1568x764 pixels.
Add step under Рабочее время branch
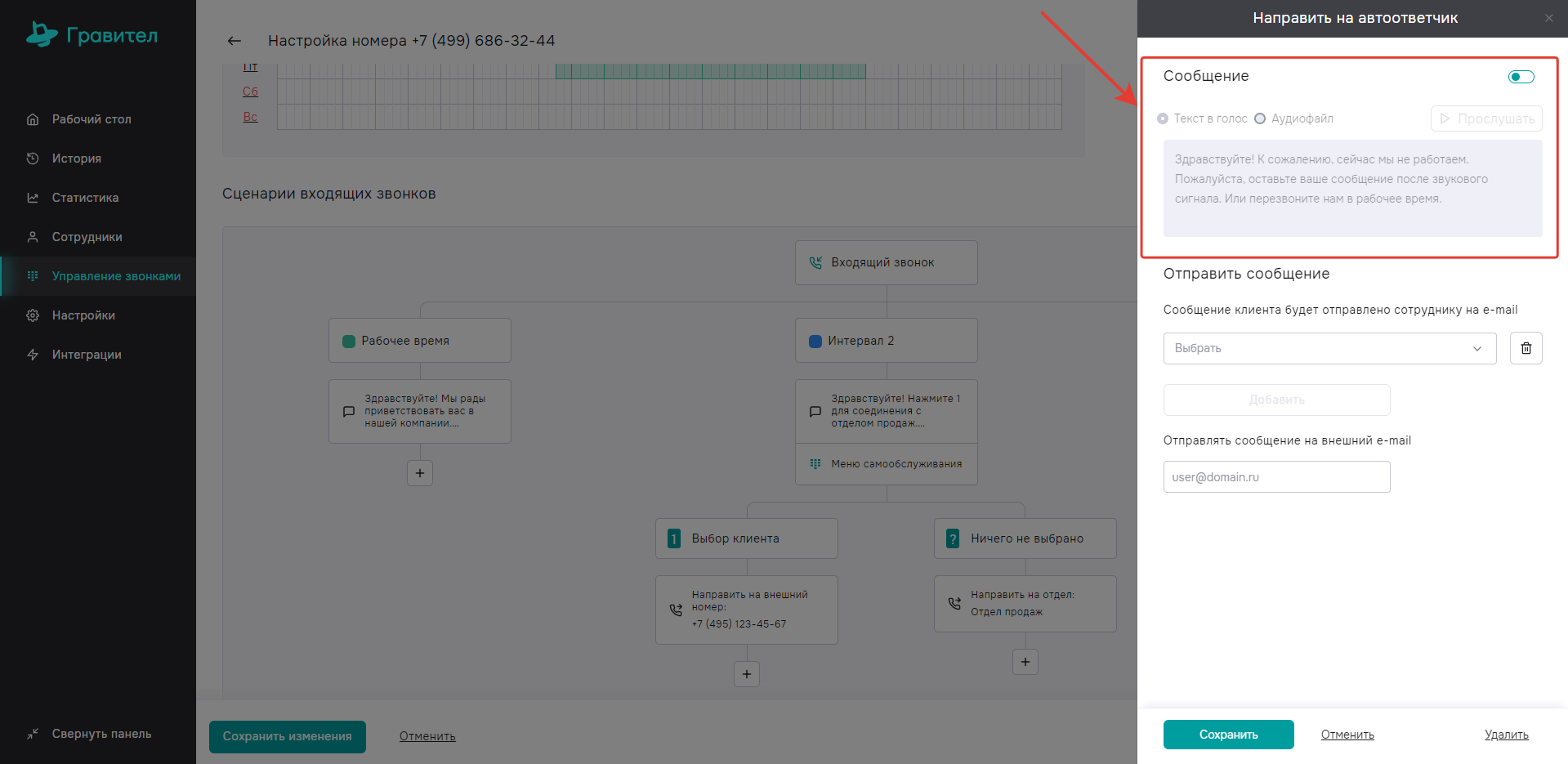[420, 473]
